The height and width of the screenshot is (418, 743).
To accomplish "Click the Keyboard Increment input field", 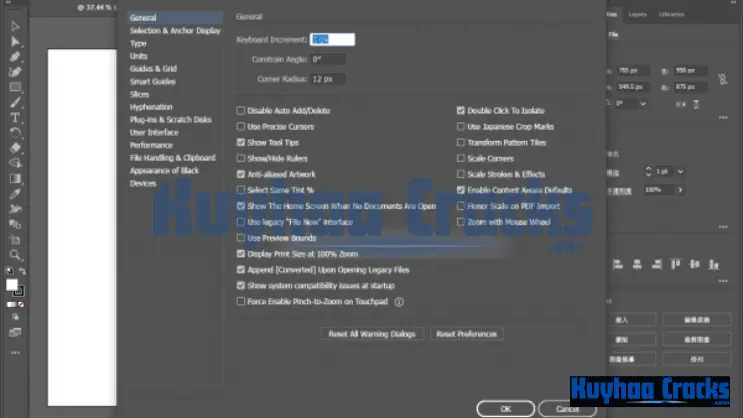I will point(332,40).
